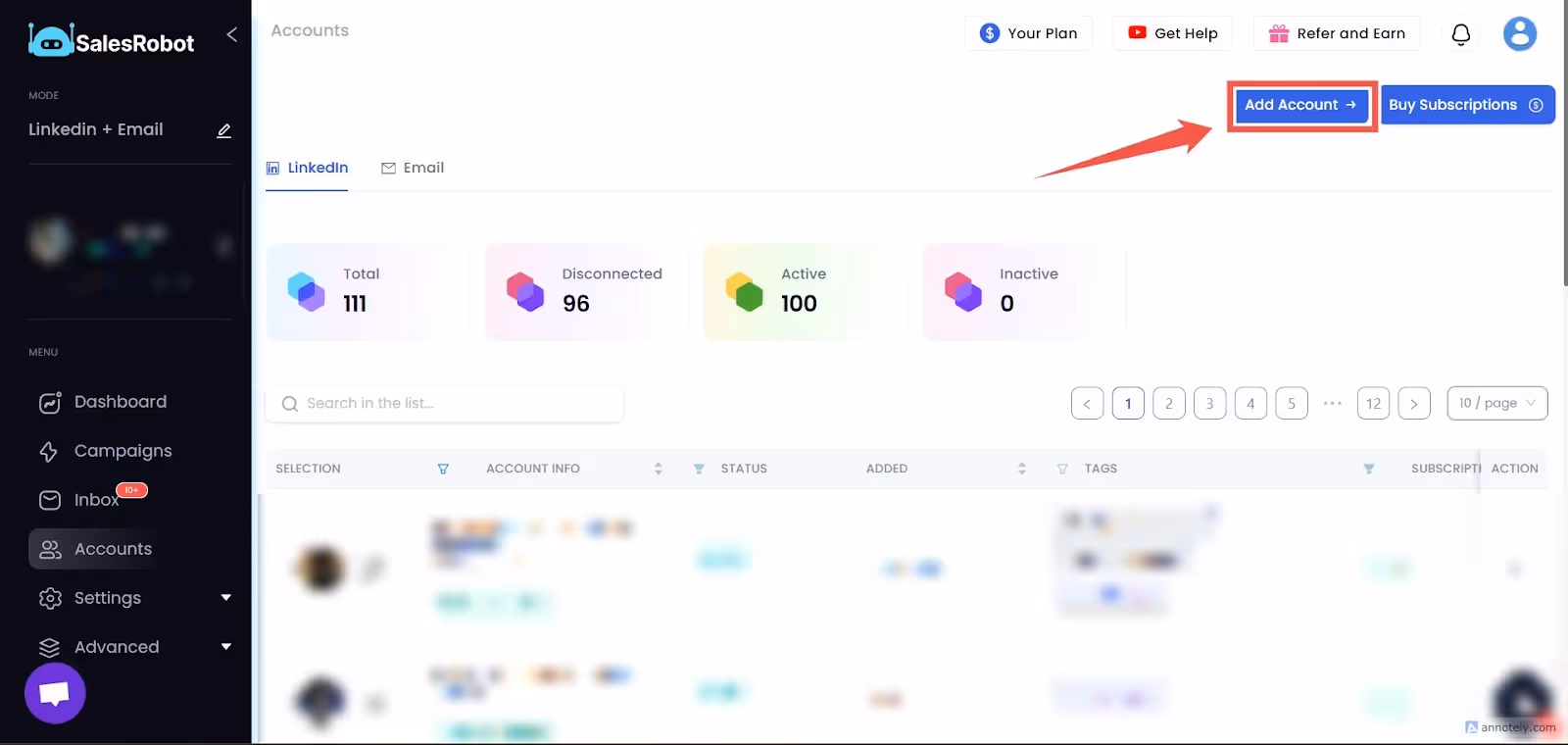Screen dimensions: 1568x745
Task: Open the user profile avatar
Action: click(1520, 34)
